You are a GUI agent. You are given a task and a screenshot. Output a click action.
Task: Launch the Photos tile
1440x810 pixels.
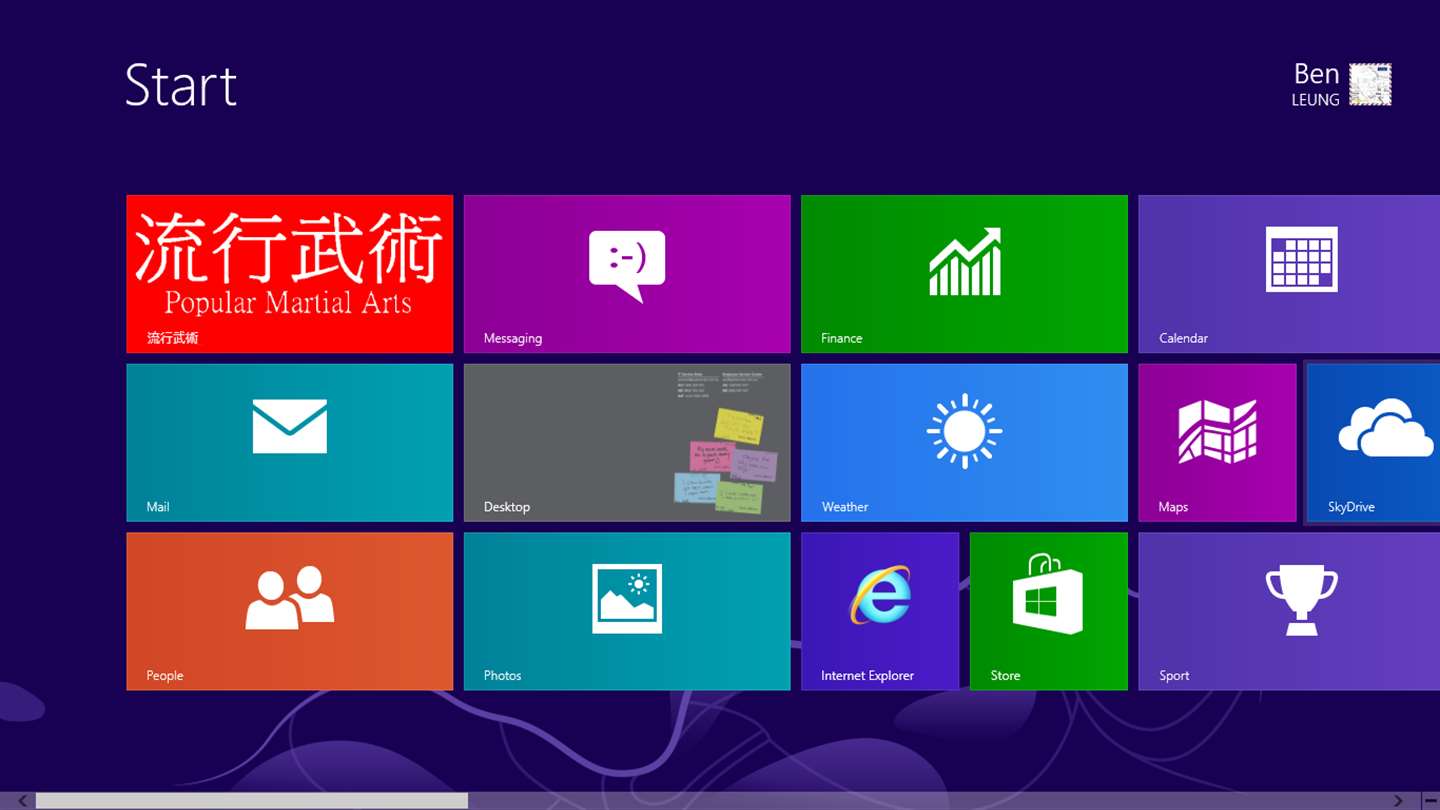(627, 611)
